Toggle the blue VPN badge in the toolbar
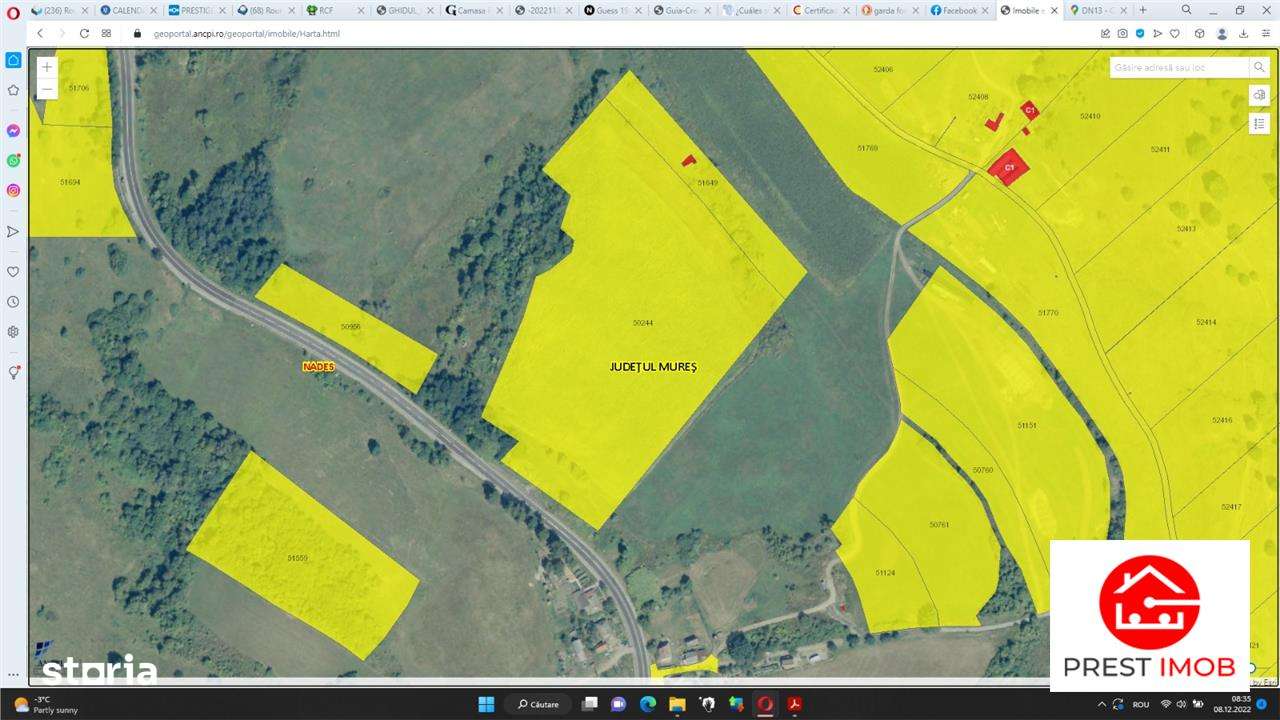Screen dimensions: 1280x720 click(1141, 33)
